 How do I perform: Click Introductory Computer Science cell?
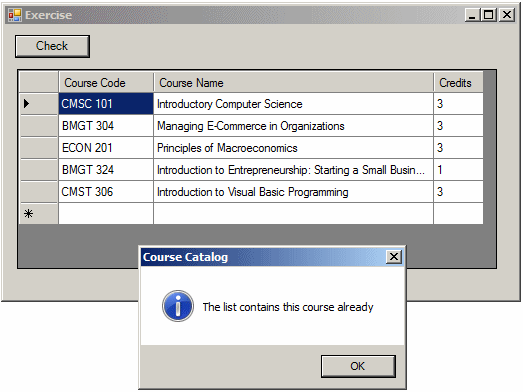click(293, 104)
